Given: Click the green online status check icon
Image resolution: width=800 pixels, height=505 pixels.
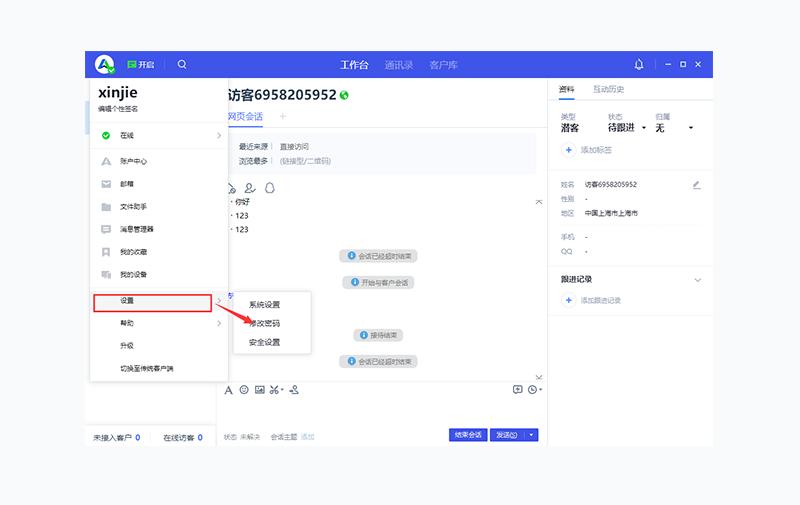Looking at the screenshot, I should 106,135.
